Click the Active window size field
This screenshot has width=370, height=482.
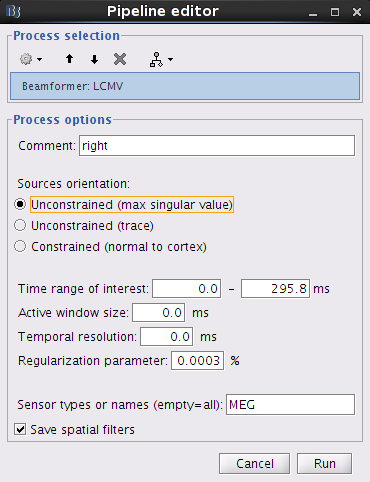tap(158, 313)
